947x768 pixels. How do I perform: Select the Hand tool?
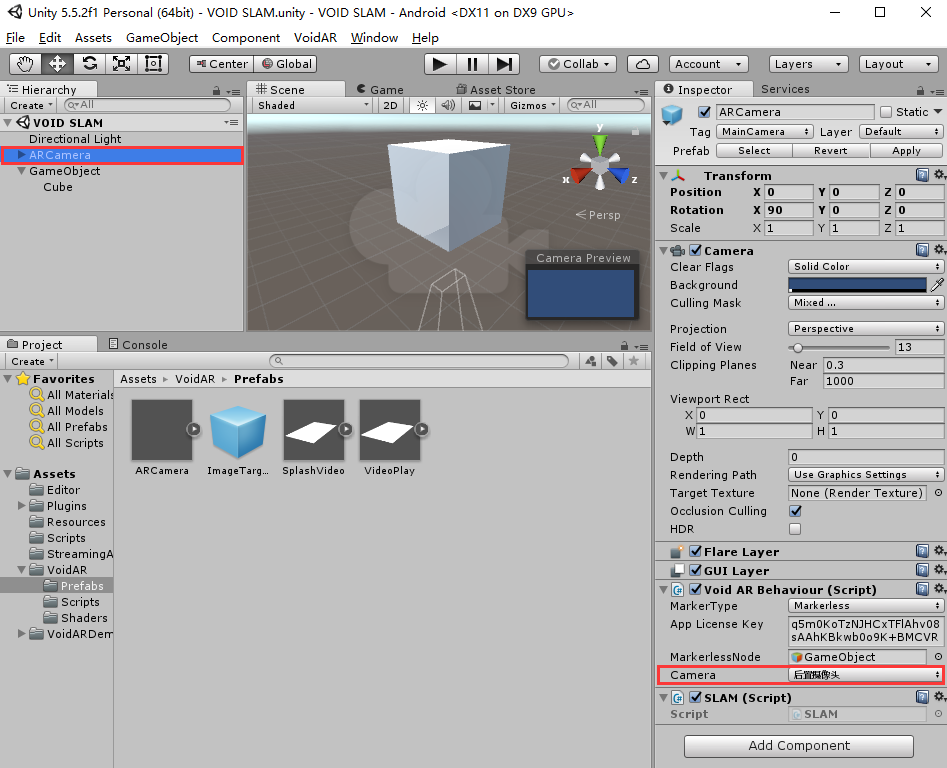[25, 63]
